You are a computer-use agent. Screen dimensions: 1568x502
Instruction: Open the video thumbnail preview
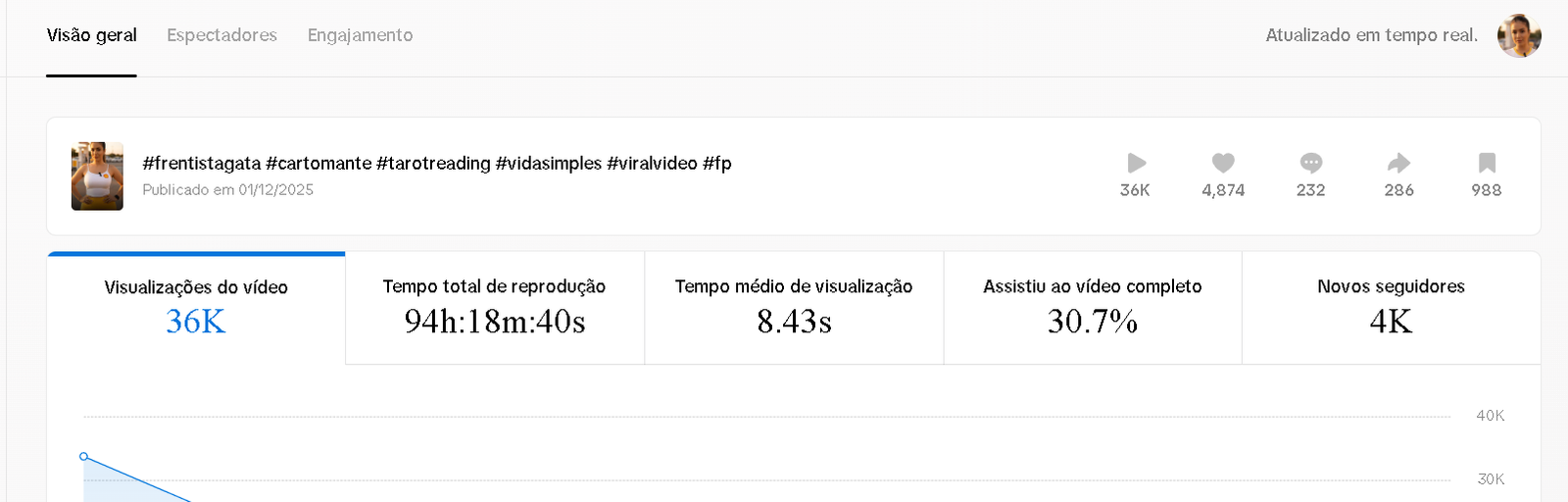click(97, 176)
